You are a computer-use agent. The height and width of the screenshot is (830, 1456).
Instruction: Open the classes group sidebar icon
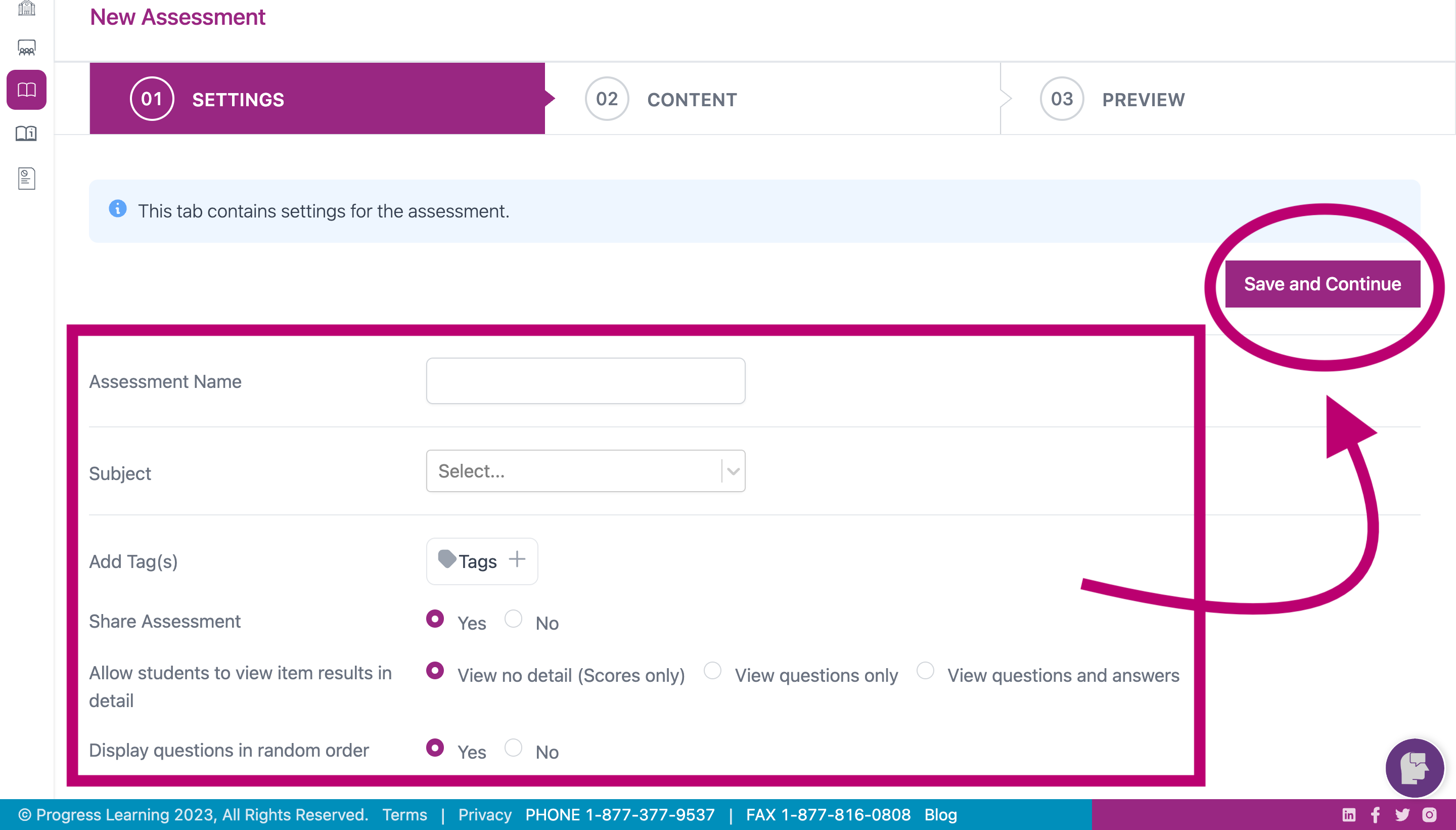tap(26, 48)
